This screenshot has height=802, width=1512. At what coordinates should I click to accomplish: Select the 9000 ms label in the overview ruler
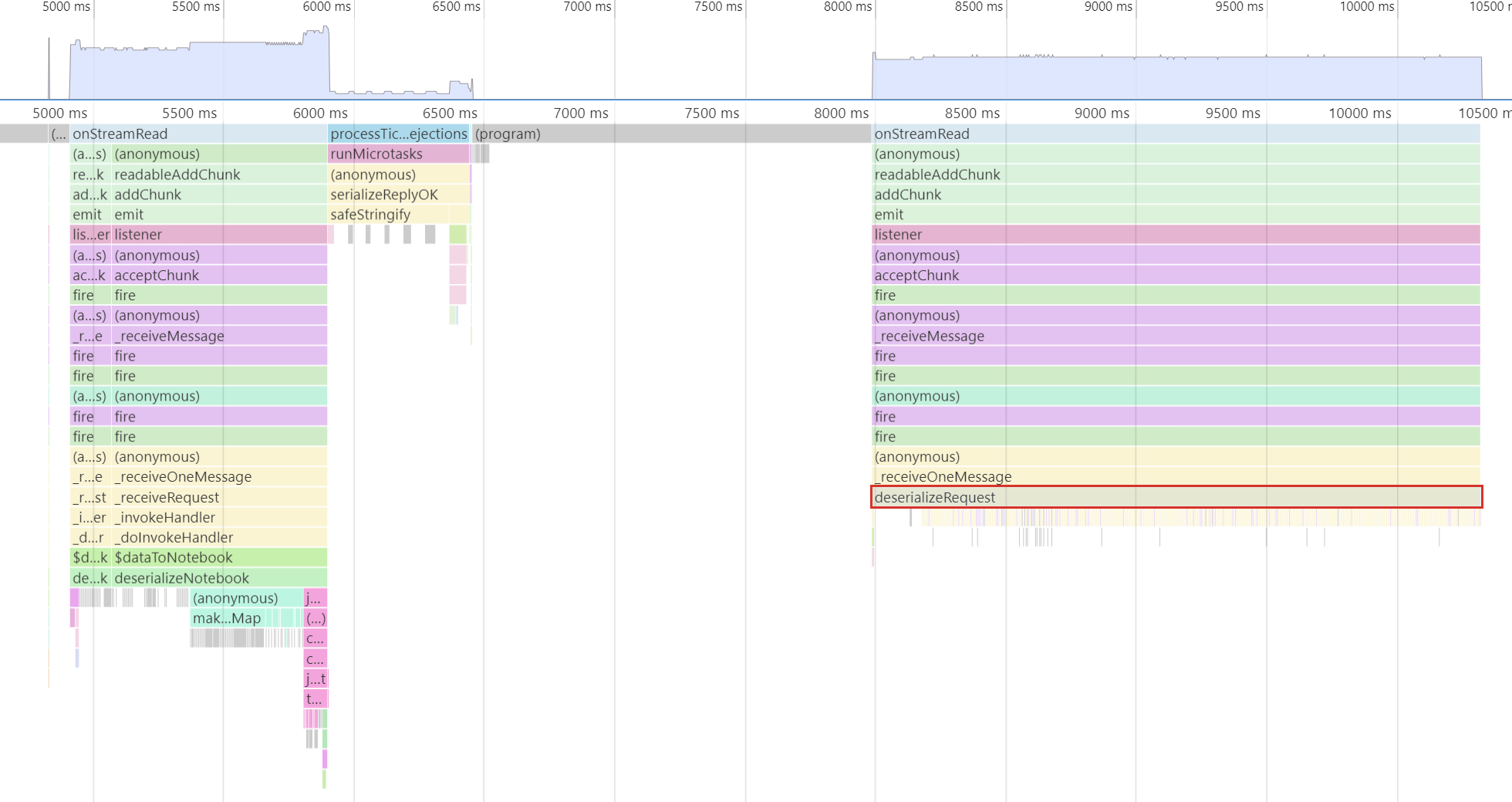pos(1108,7)
